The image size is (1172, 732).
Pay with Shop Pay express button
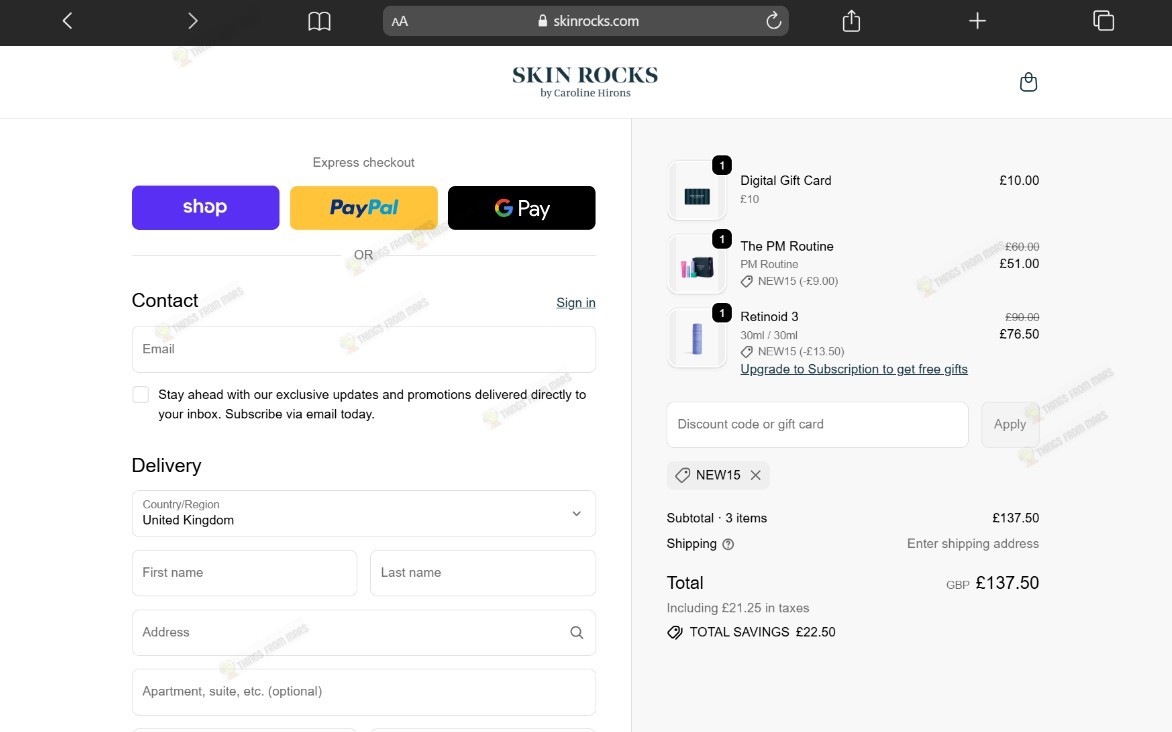(206, 208)
